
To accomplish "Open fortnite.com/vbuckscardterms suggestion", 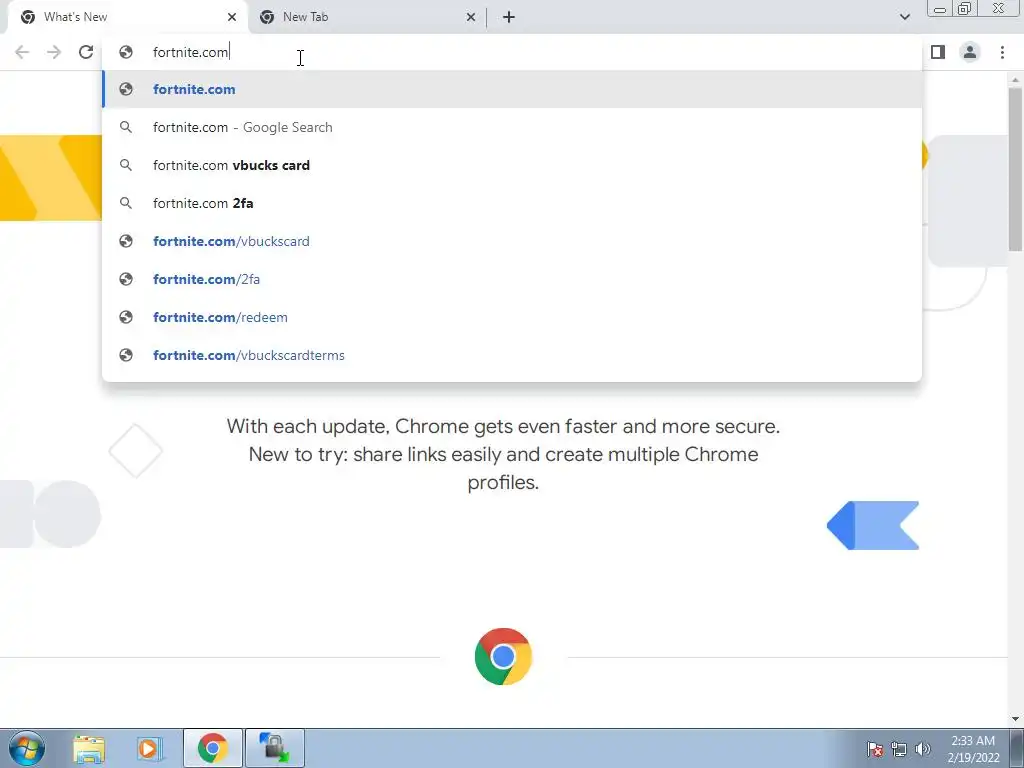I will coord(512,355).
